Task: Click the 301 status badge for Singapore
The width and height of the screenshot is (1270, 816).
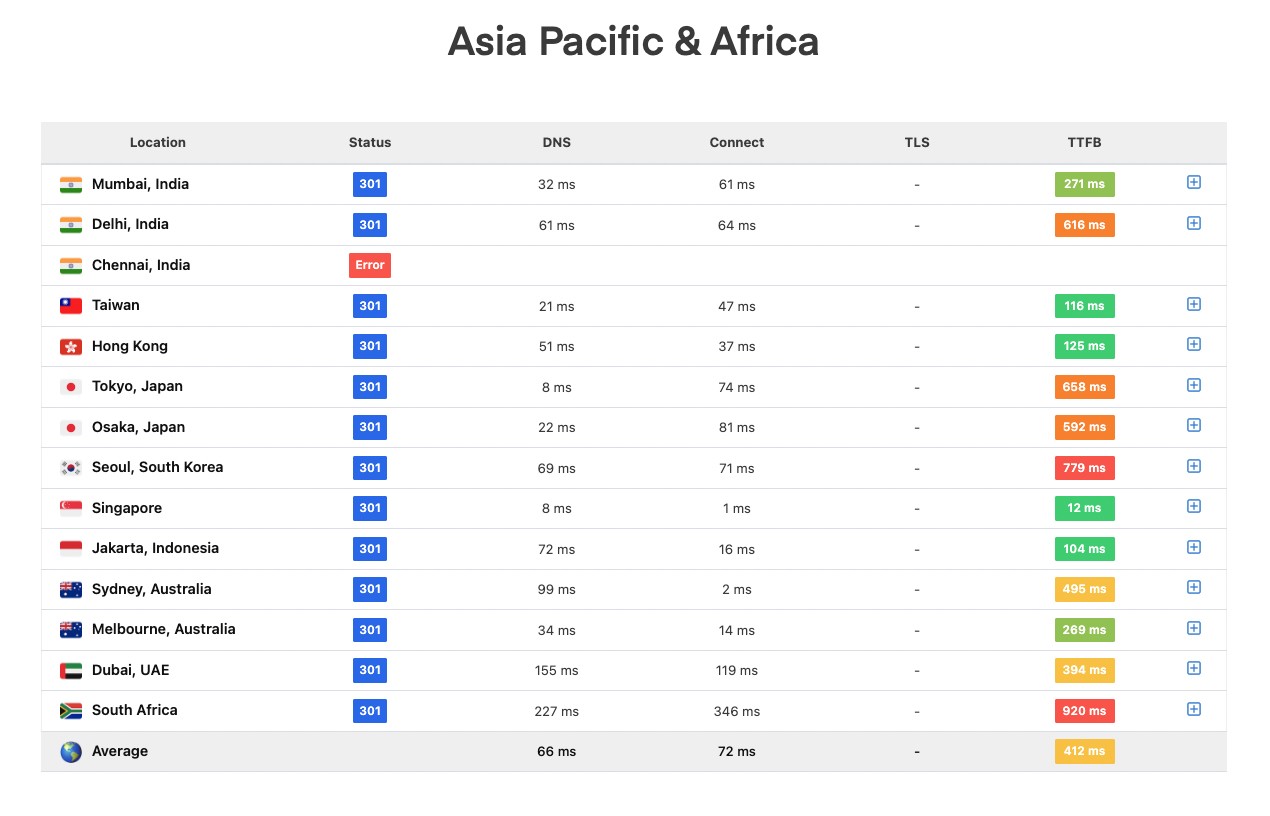Action: 370,508
